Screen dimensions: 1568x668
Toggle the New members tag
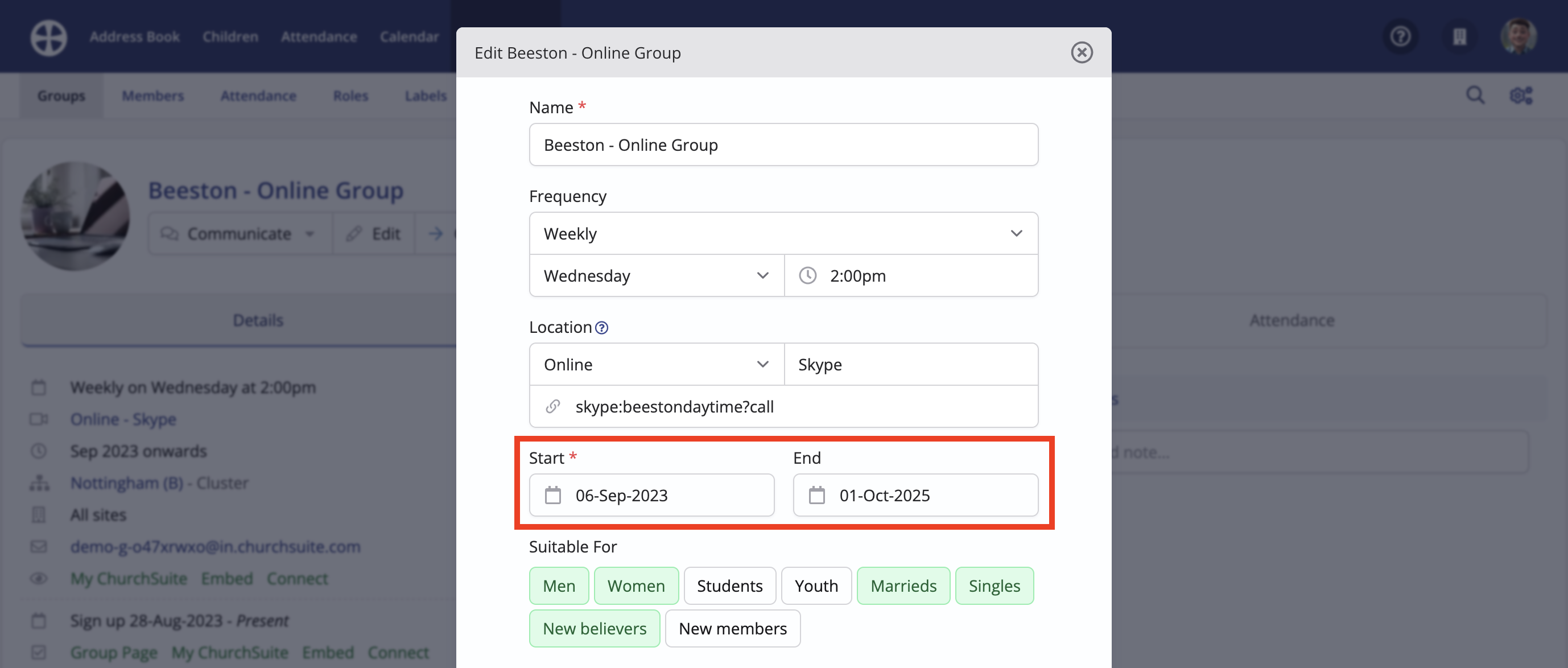pos(733,628)
